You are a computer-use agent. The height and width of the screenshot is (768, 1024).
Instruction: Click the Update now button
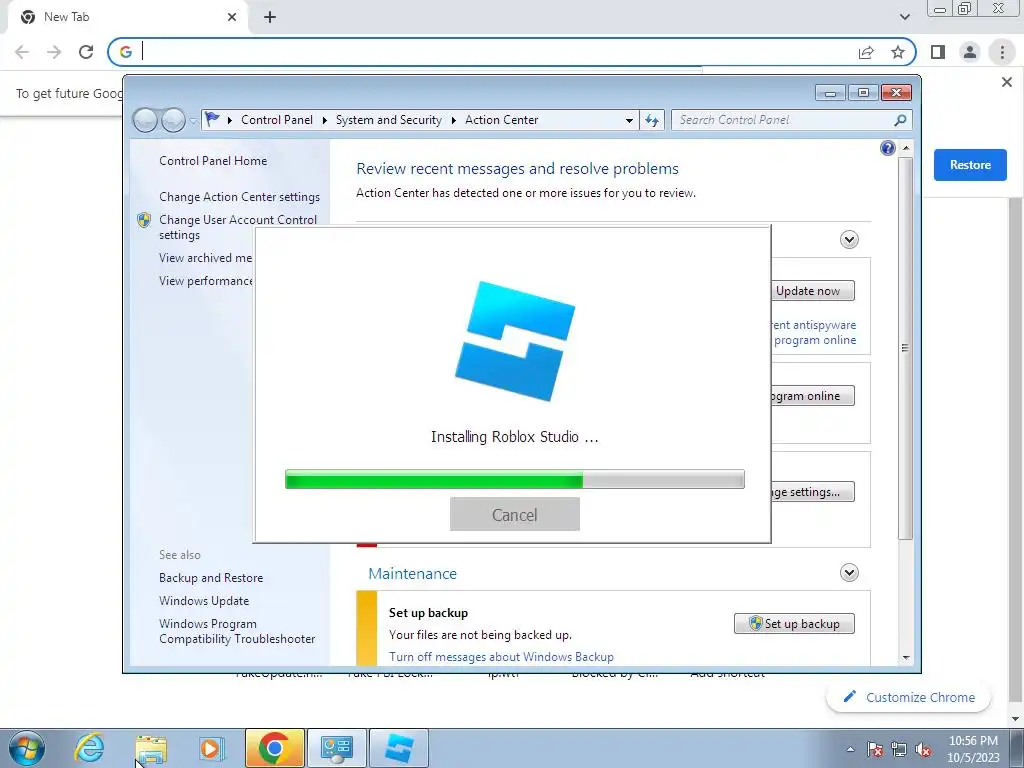812,291
